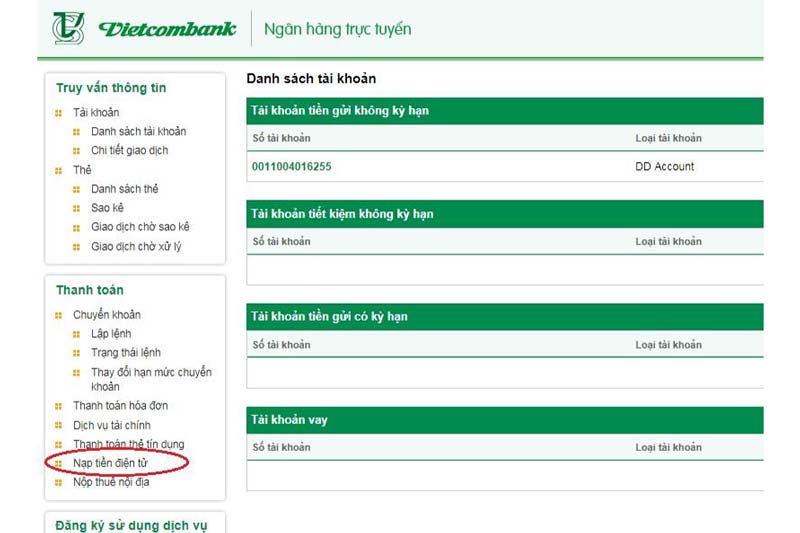This screenshot has width=800, height=533.
Task: Click Tài khoản tiền gửi có kỳ hạn header
Action: pyautogui.click(x=505, y=316)
